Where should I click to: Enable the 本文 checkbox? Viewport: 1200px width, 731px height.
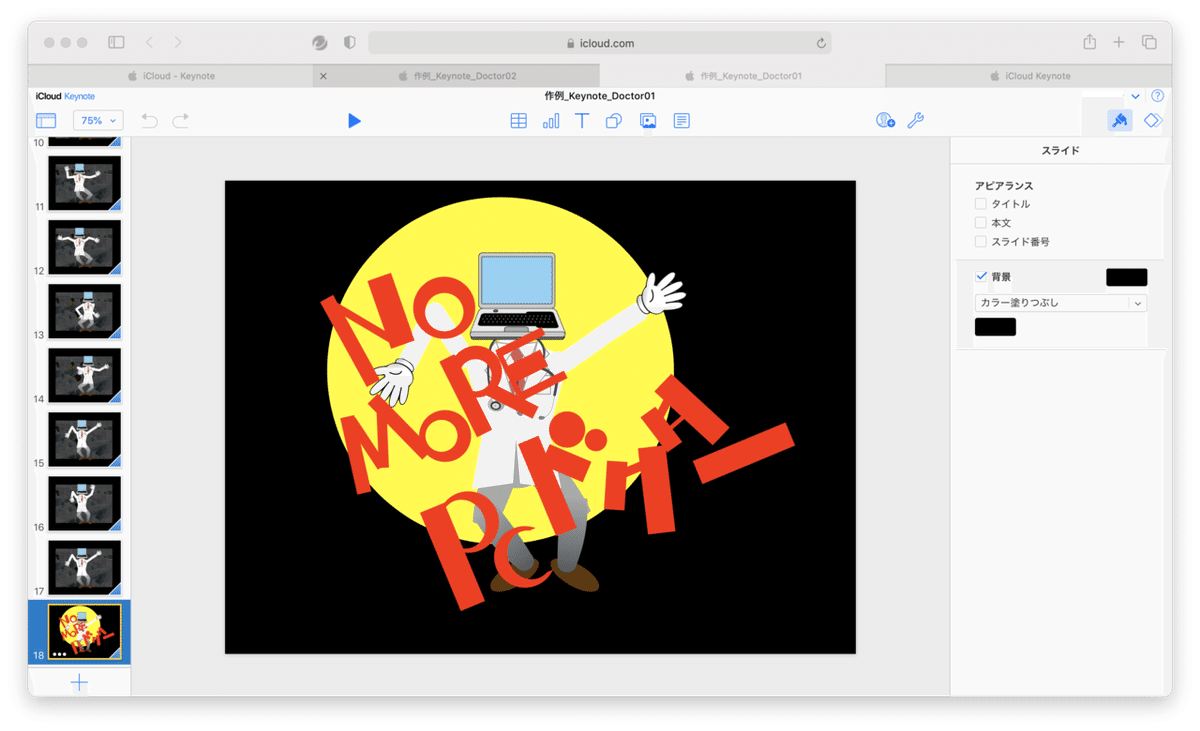point(980,223)
